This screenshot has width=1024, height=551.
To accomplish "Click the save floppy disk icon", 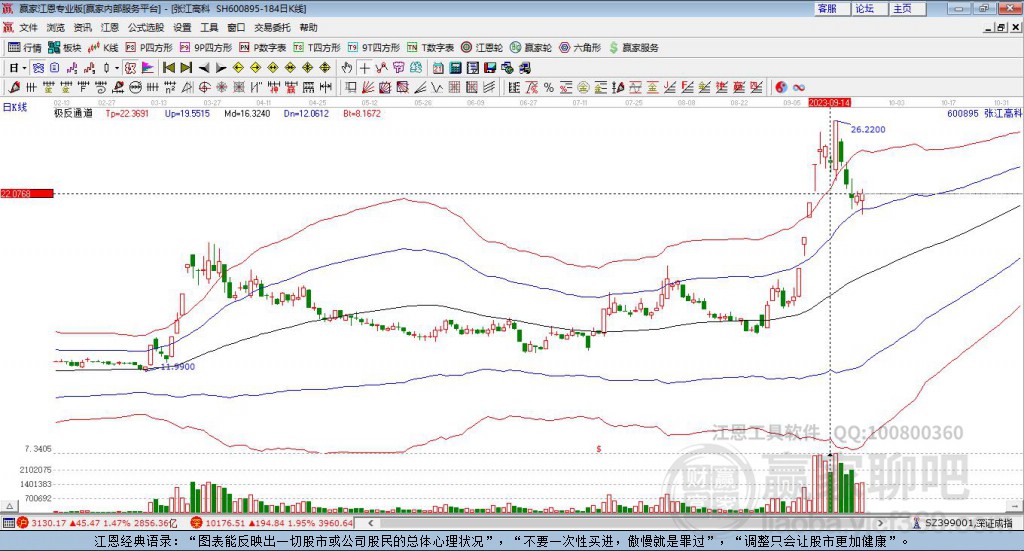I will point(490,68).
